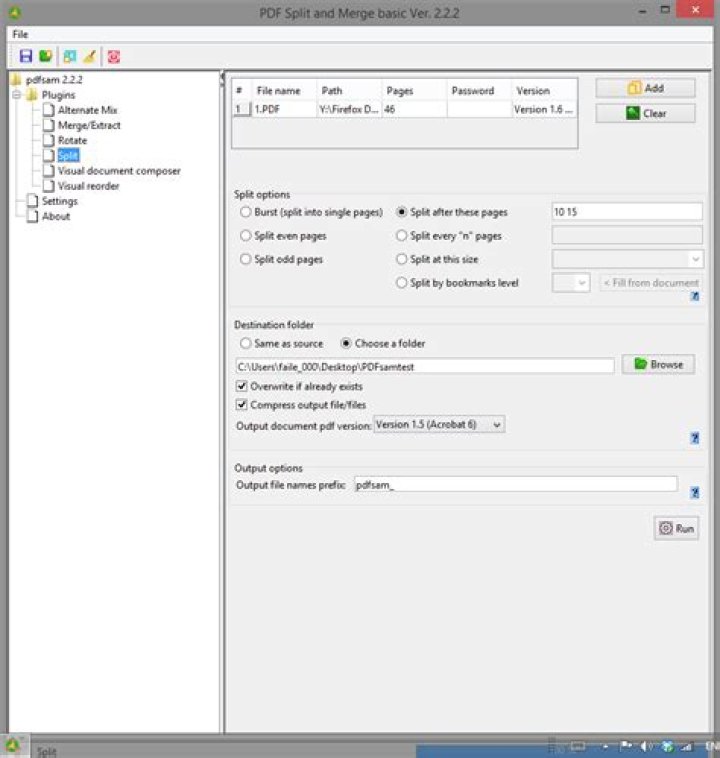
Task: Open the Rotate plugin
Action: pos(73,140)
